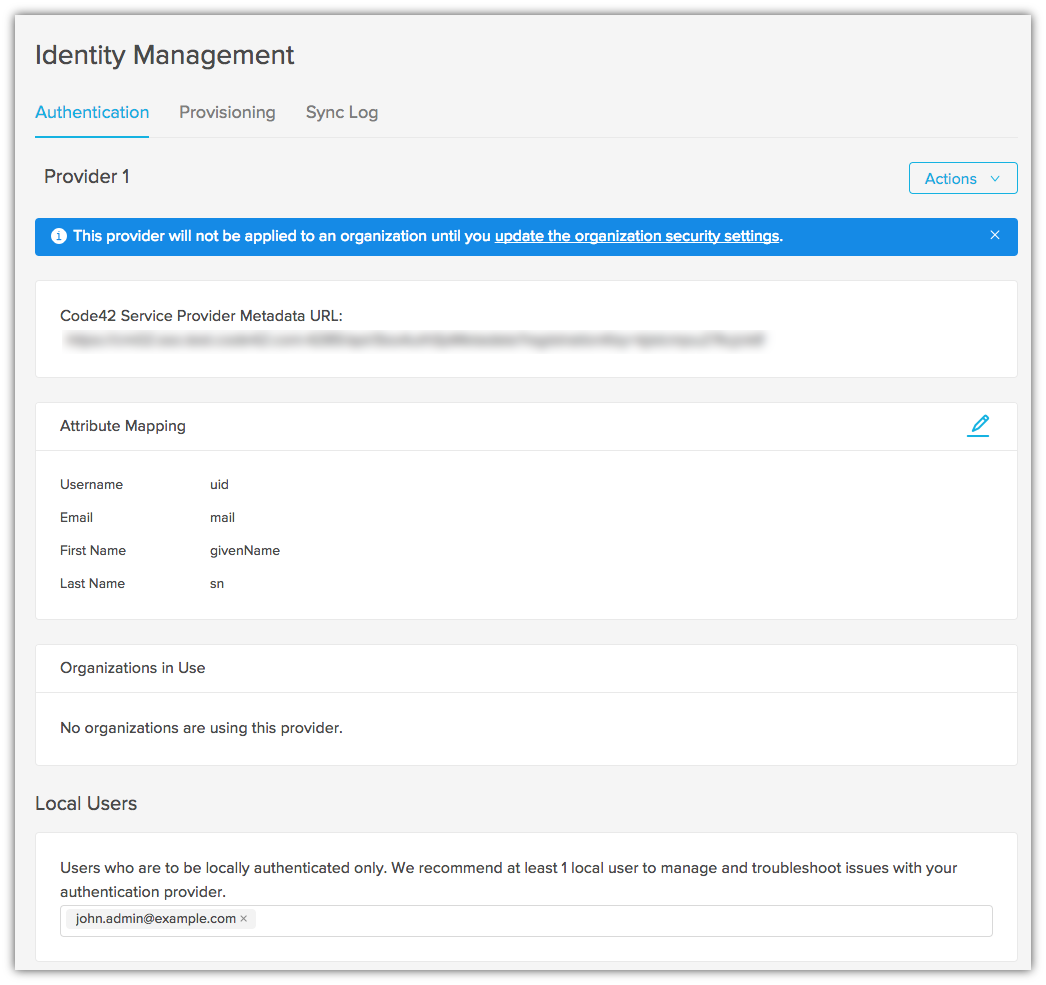Click the Organizations in Use section header
This screenshot has height=985, width=1046.
coord(132,667)
